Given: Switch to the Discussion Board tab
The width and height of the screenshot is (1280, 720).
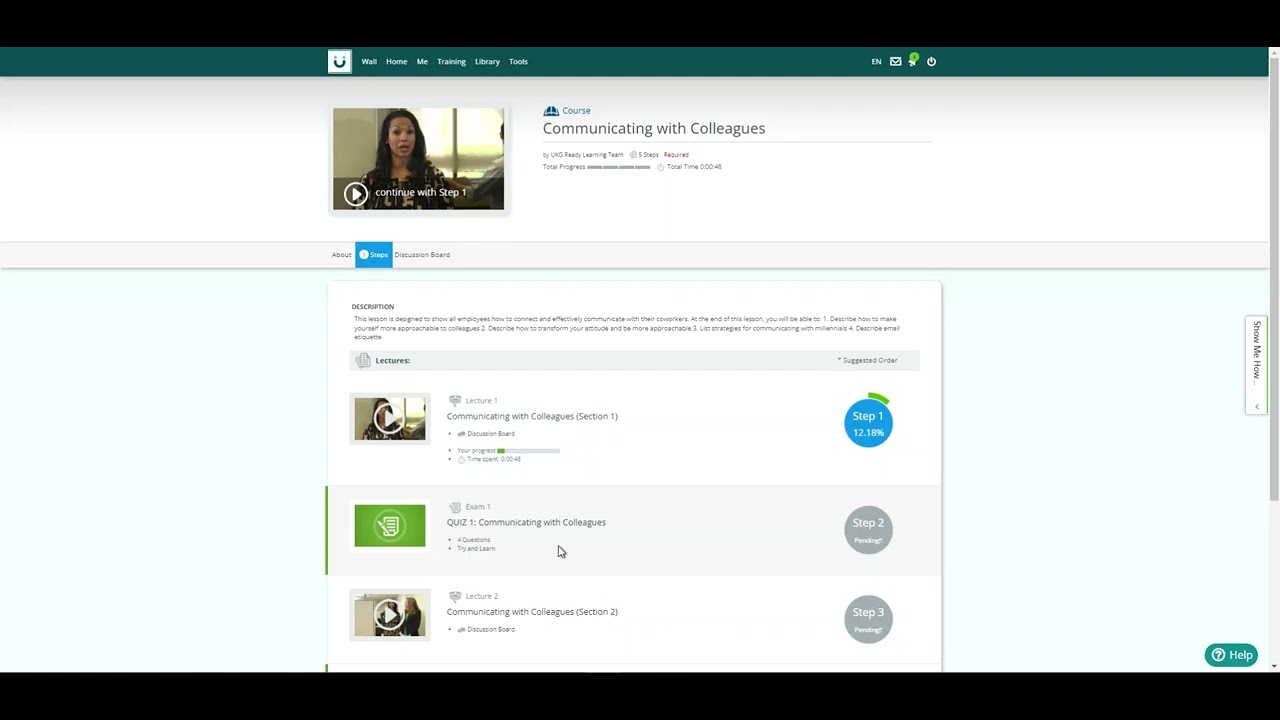Looking at the screenshot, I should tap(421, 254).
